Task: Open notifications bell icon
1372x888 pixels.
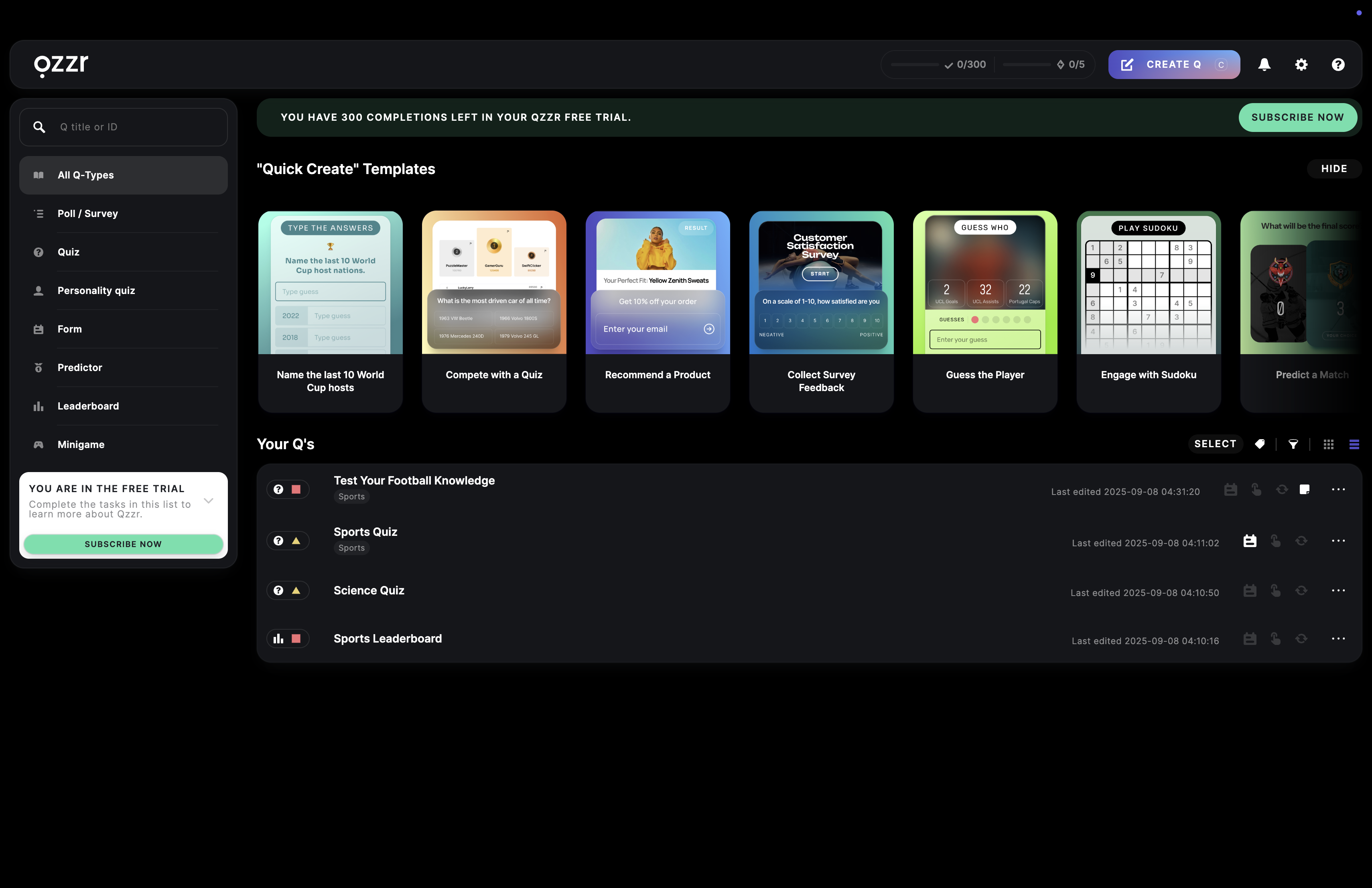Action: tap(1264, 65)
